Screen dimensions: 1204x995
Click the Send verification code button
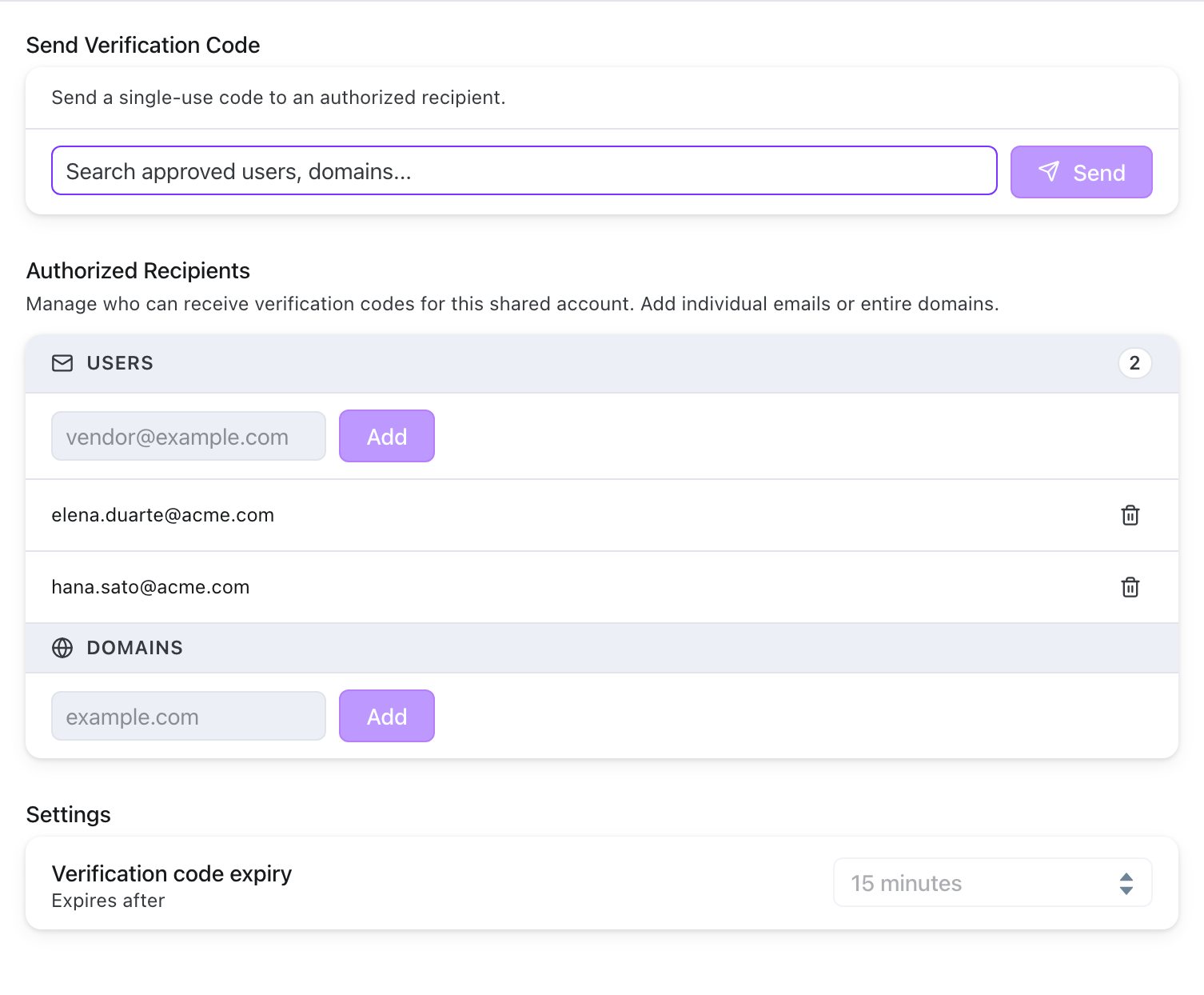pos(1081,172)
